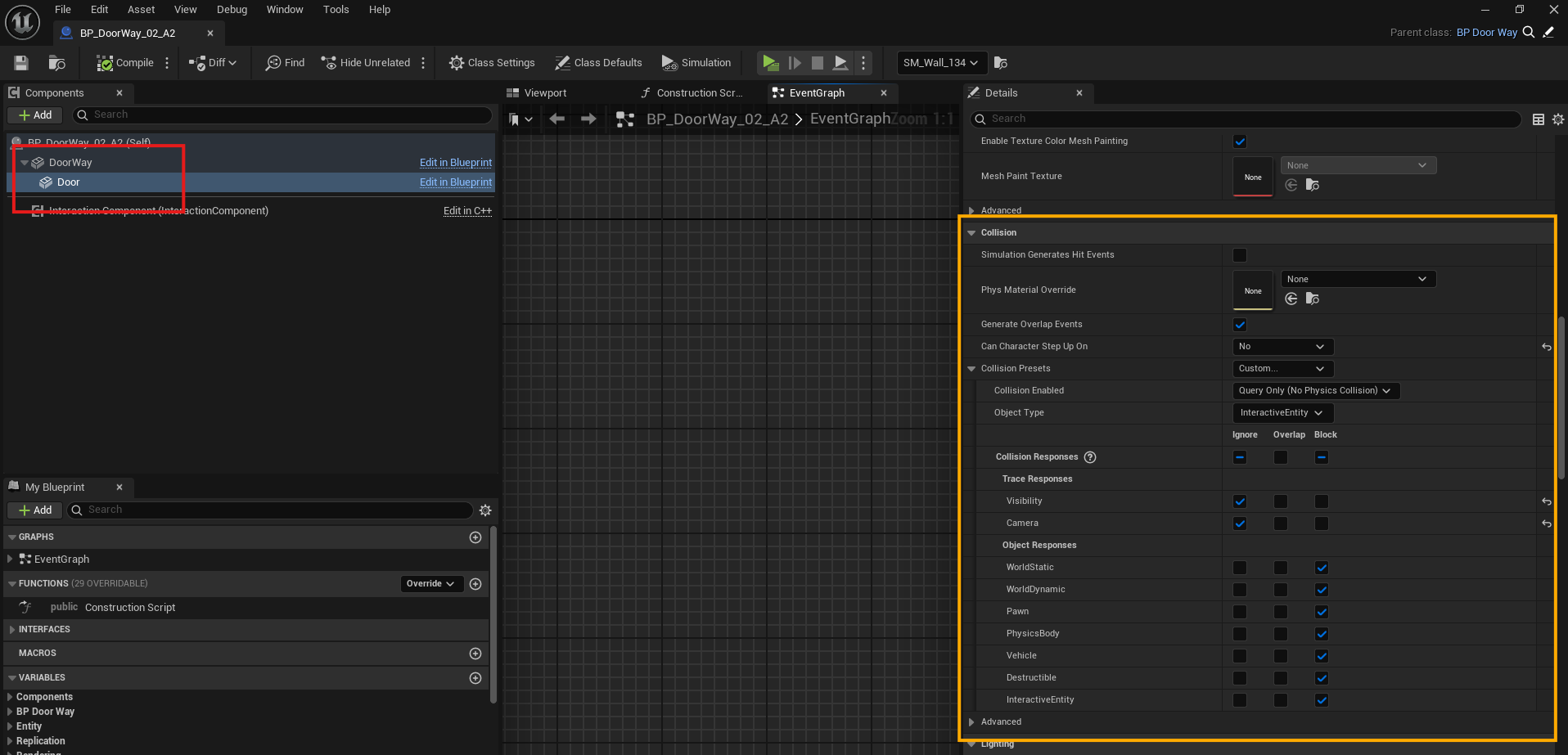Click Phys Material Override thumbnail

tap(1253, 290)
